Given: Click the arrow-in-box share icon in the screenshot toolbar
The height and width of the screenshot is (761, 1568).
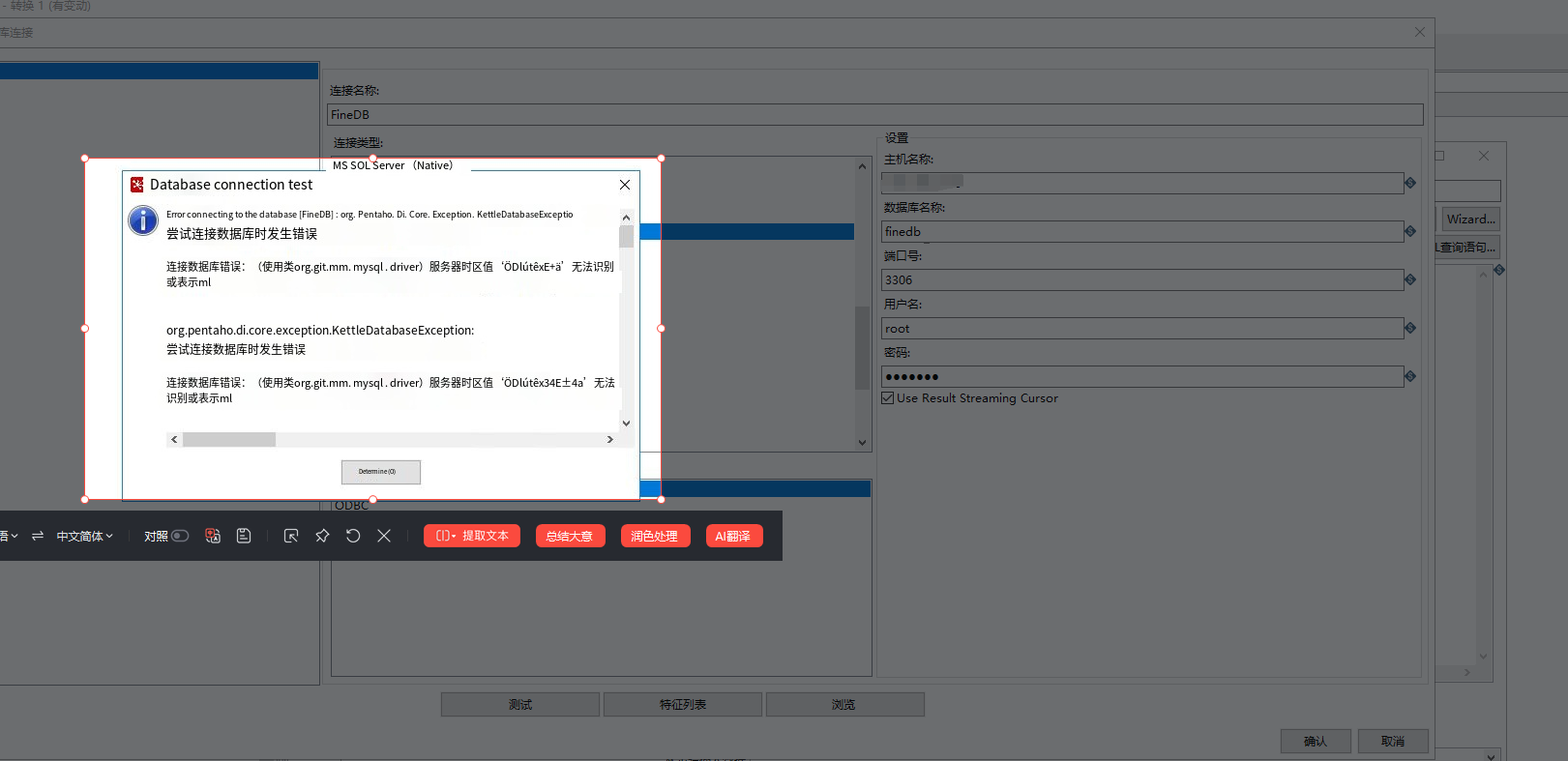Looking at the screenshot, I should tap(291, 536).
